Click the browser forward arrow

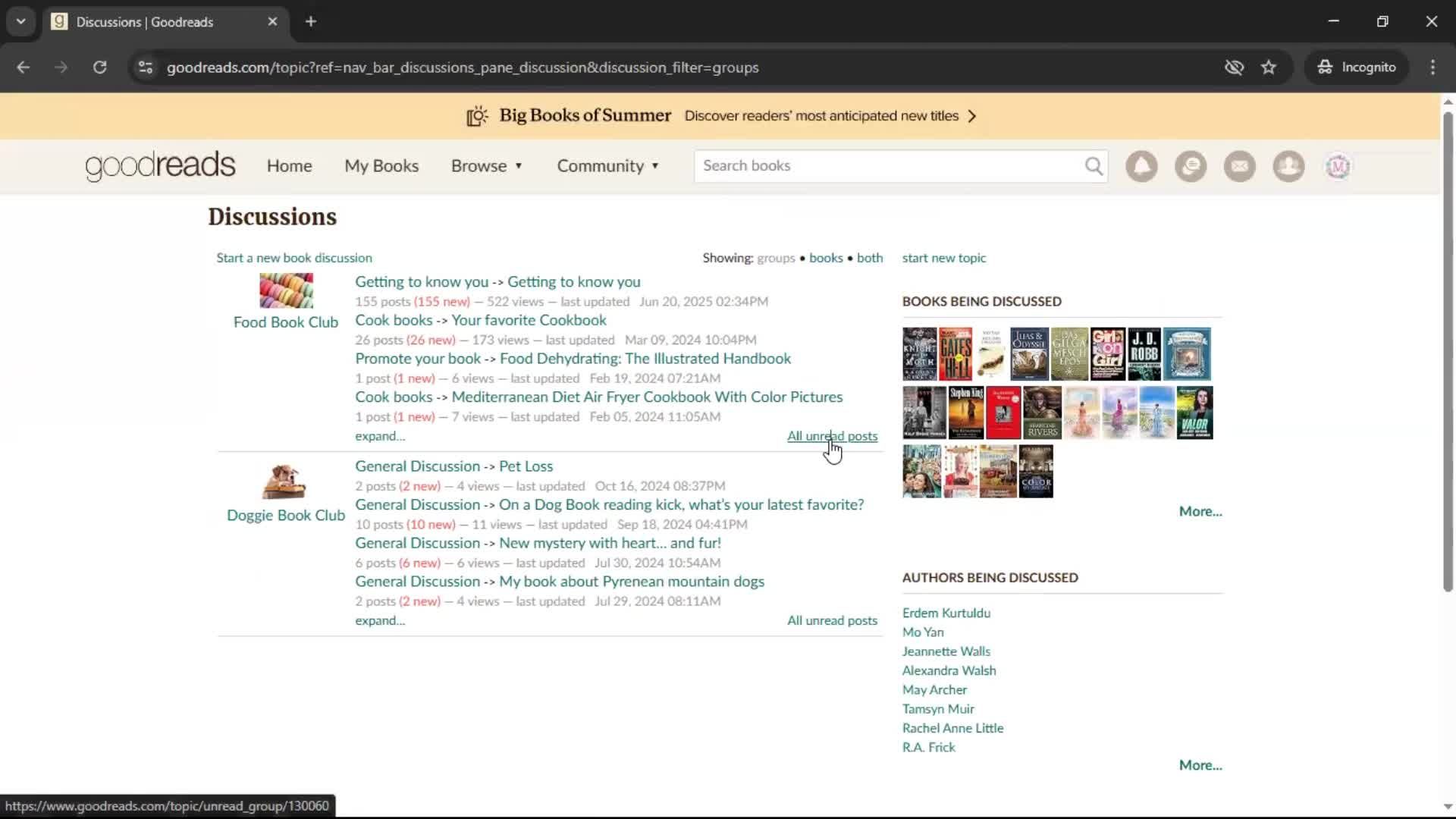pyautogui.click(x=61, y=67)
